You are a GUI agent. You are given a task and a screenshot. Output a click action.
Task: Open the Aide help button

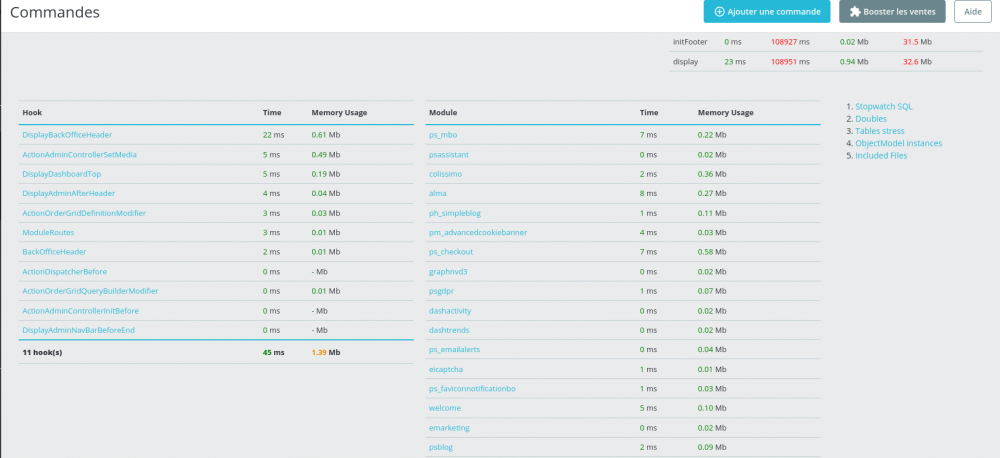point(973,11)
